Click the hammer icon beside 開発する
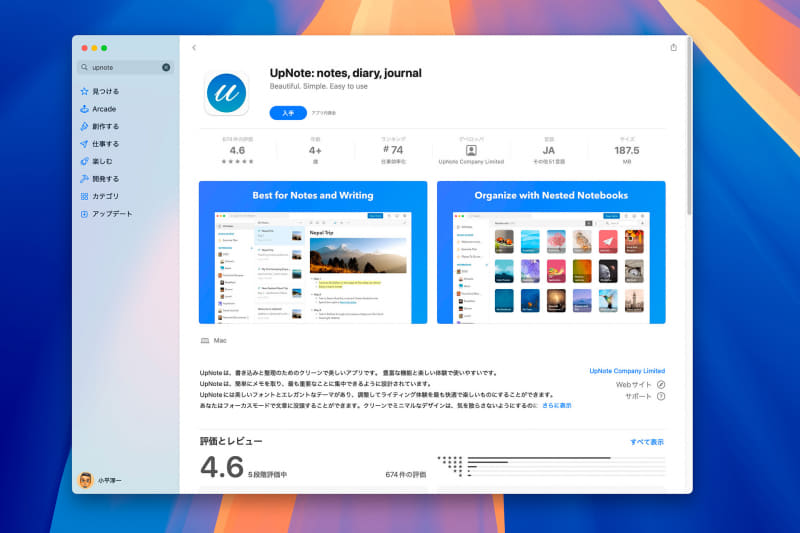Viewport: 800px width, 533px height. click(x=84, y=179)
